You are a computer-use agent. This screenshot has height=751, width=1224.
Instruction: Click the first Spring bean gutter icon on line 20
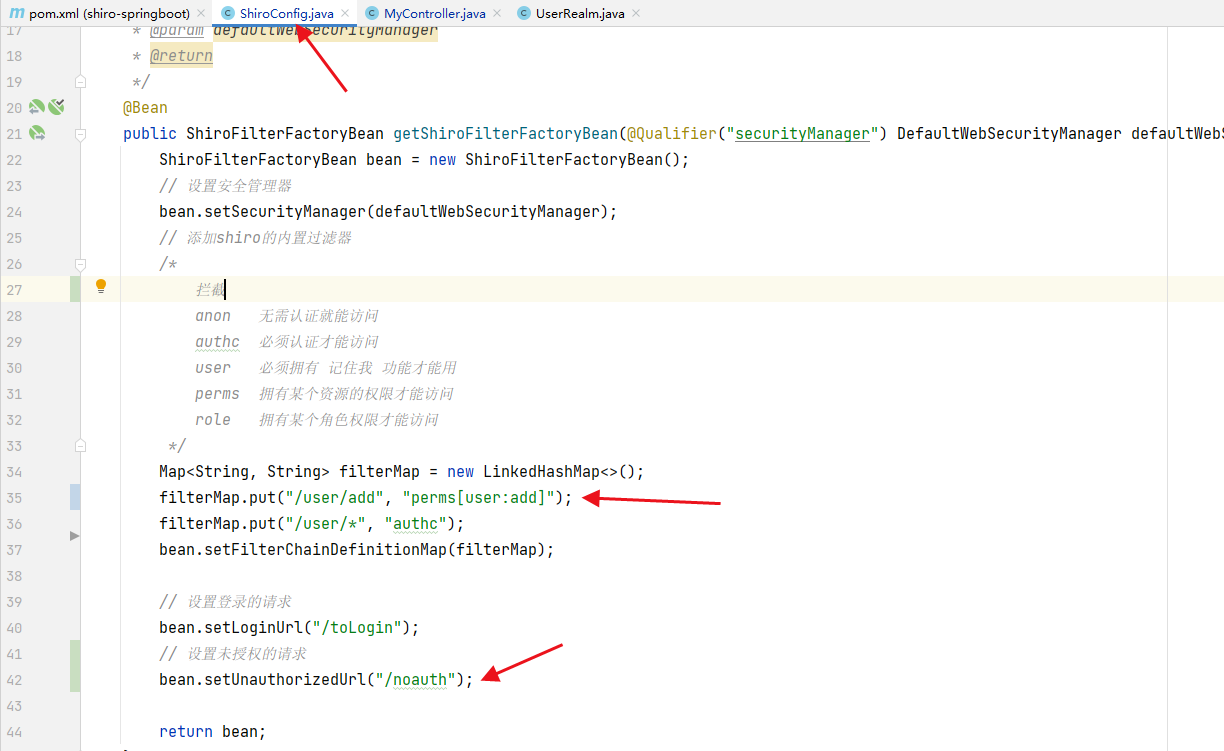(36, 107)
